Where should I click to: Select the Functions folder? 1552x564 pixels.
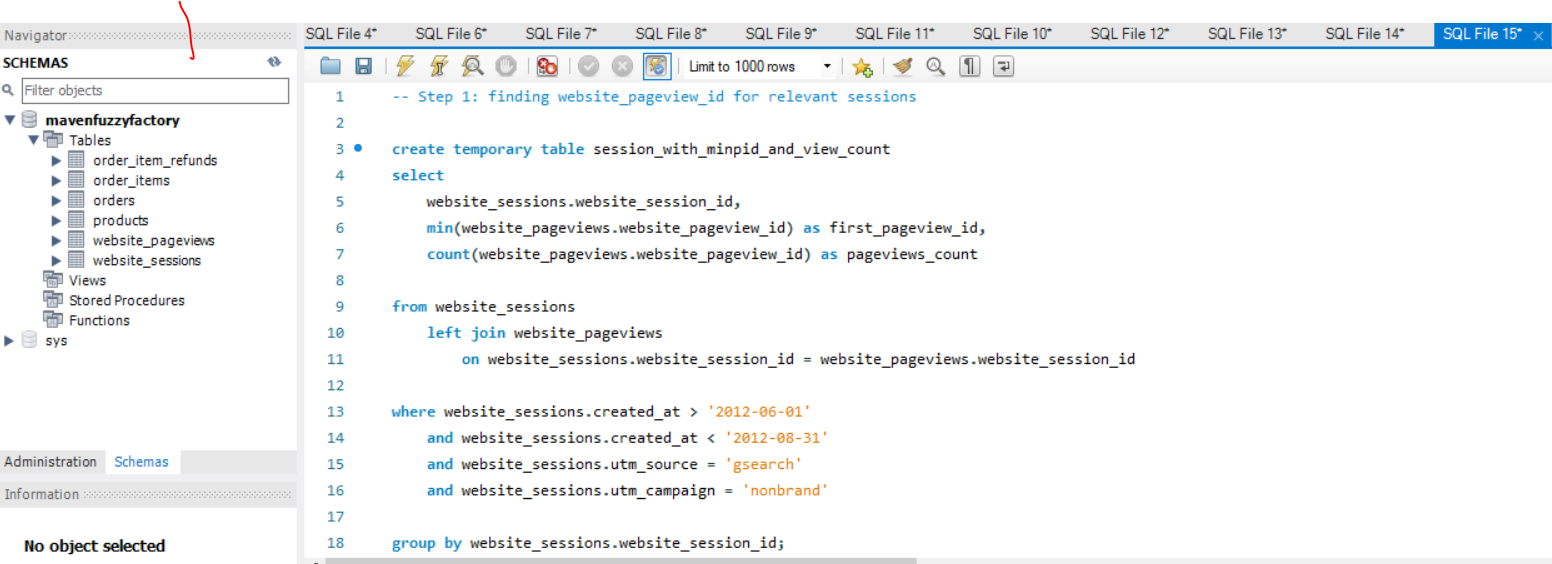(99, 320)
